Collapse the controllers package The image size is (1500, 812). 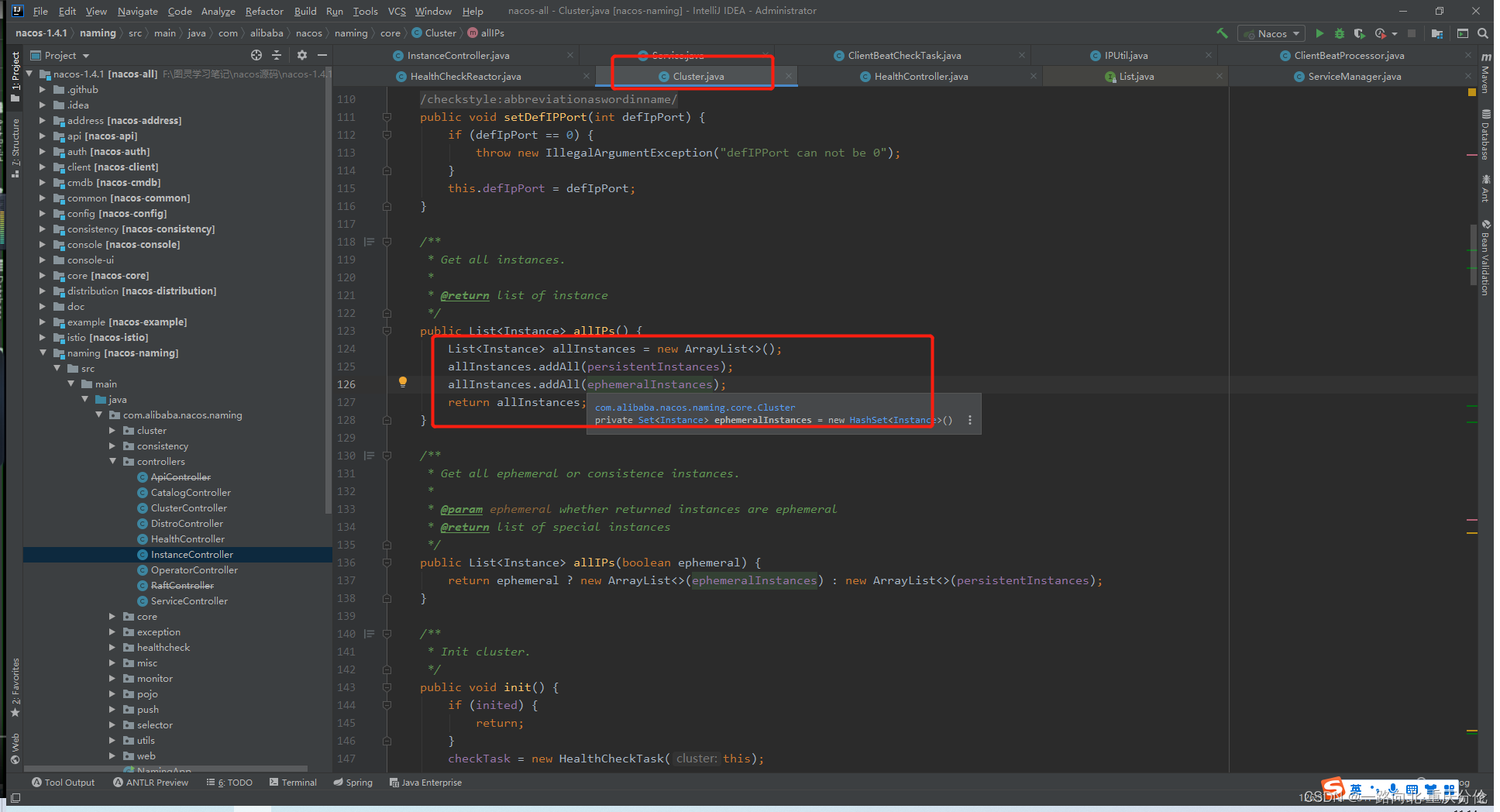(113, 461)
